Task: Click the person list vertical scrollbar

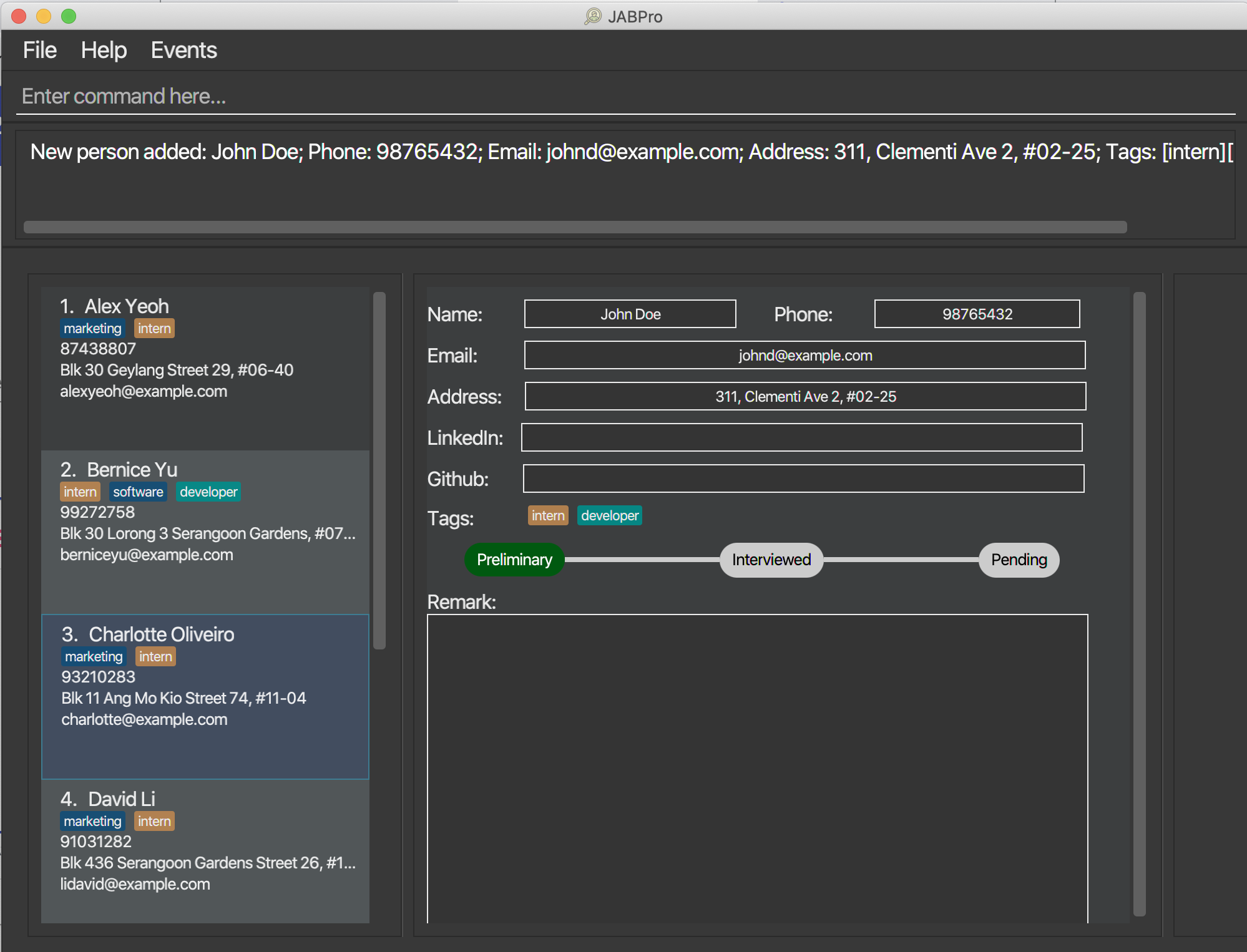Action: coord(379,470)
